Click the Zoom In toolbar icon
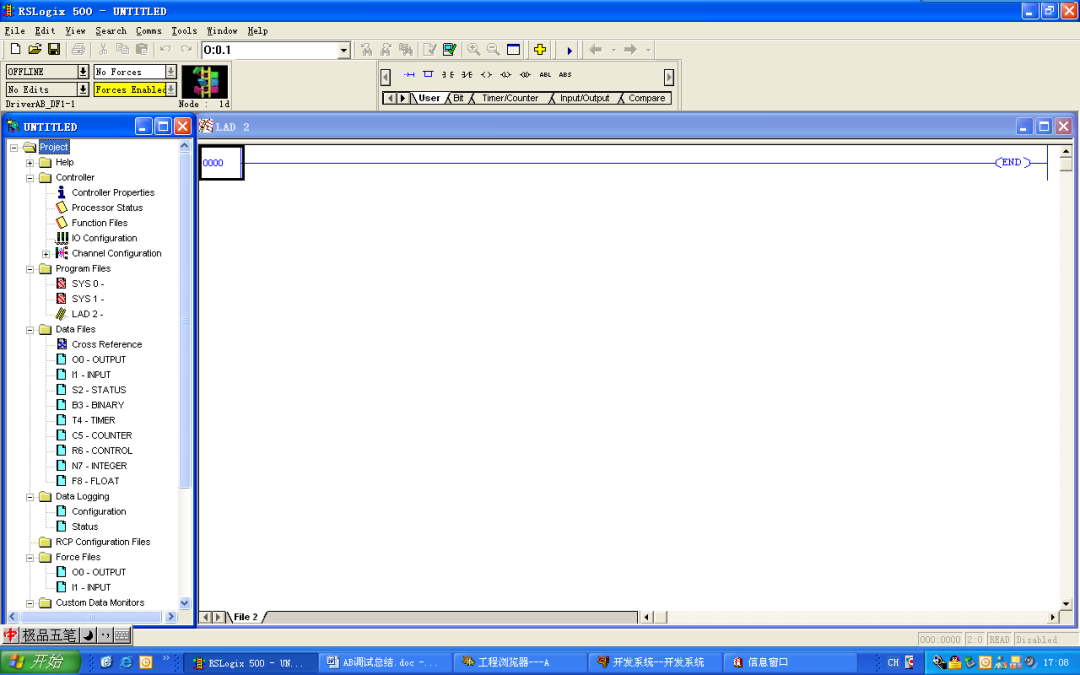 pyautogui.click(x=474, y=49)
